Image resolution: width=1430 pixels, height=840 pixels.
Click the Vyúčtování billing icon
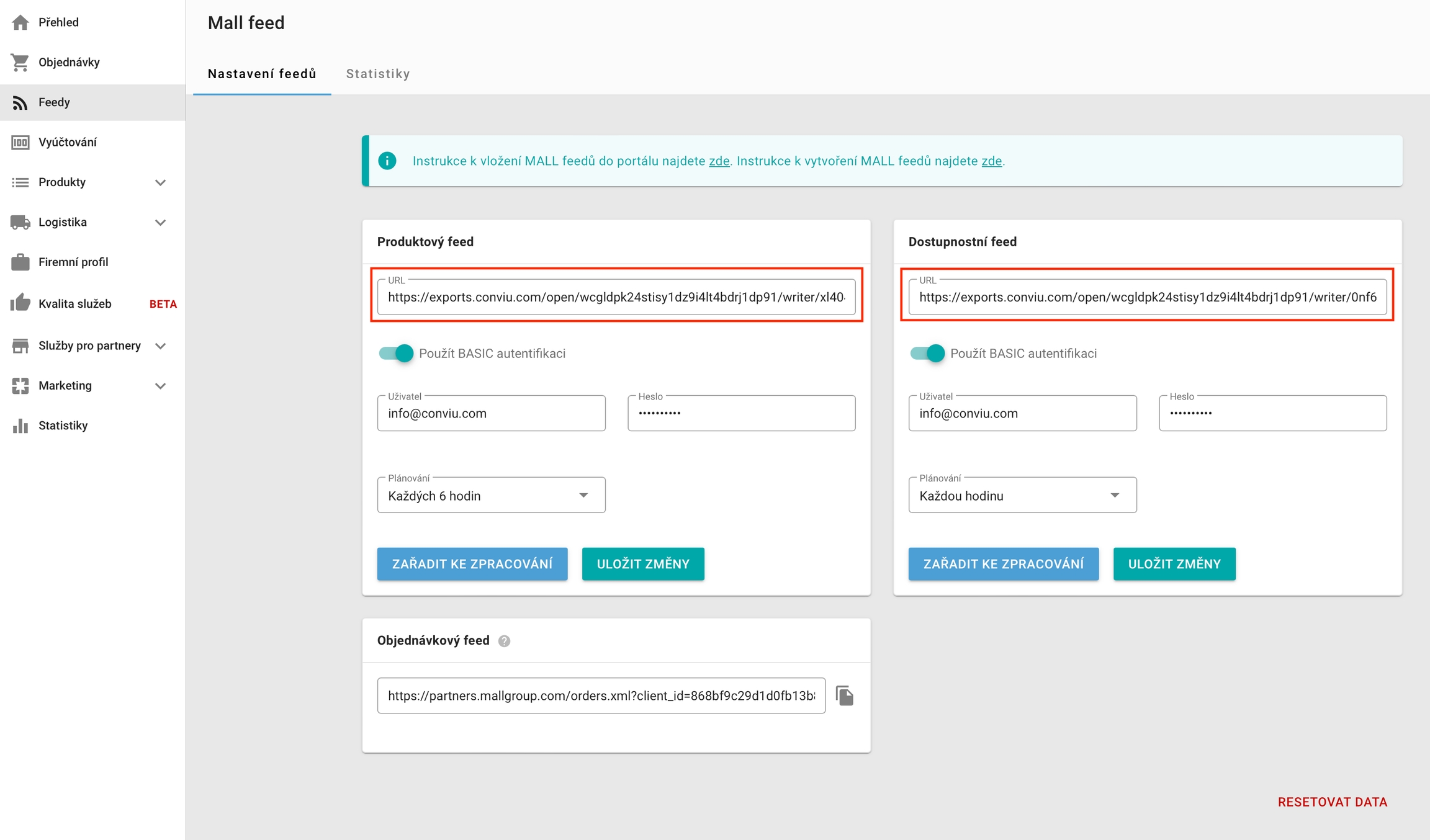(20, 142)
